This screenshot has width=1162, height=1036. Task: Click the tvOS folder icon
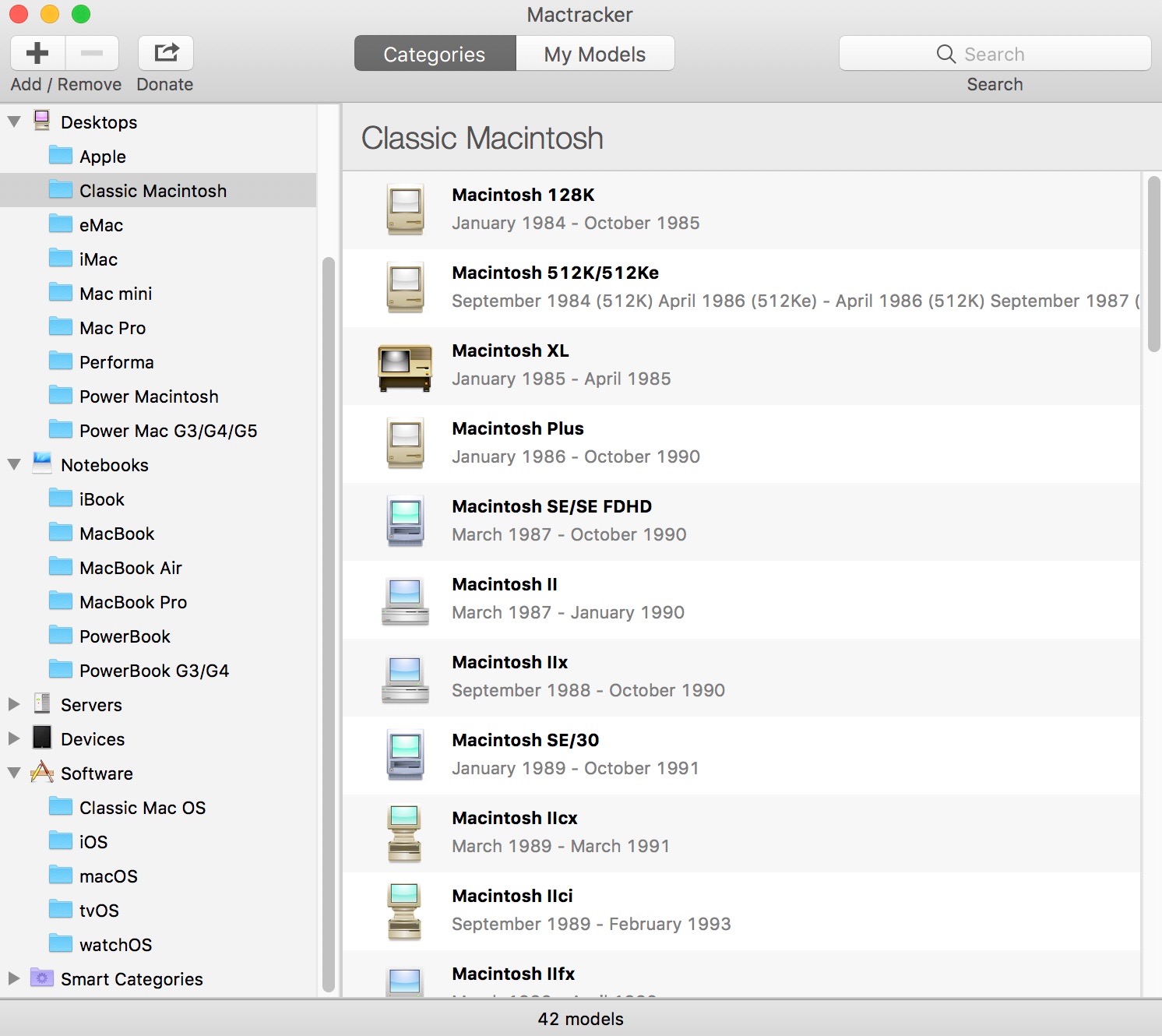pos(61,909)
